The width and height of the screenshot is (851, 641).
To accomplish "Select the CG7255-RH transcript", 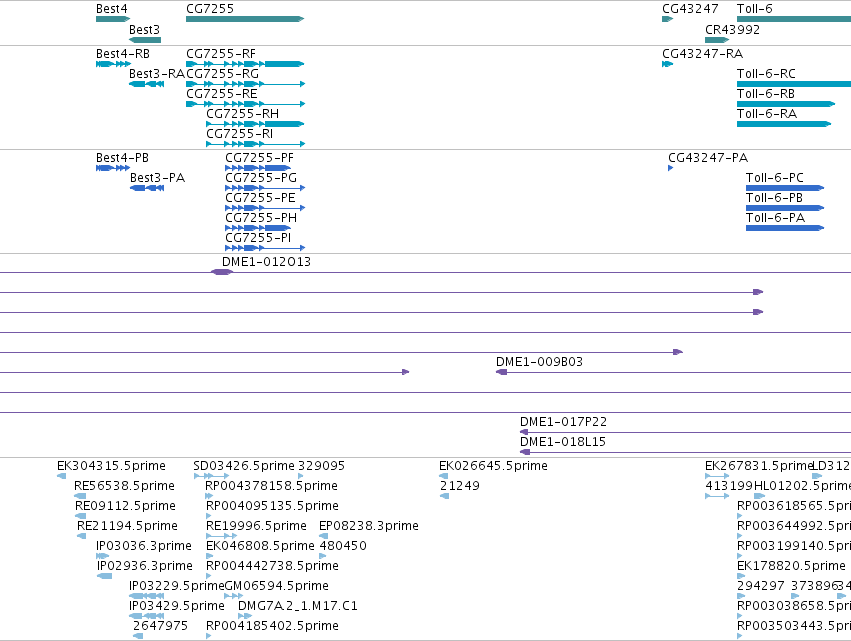I will (x=255, y=124).
